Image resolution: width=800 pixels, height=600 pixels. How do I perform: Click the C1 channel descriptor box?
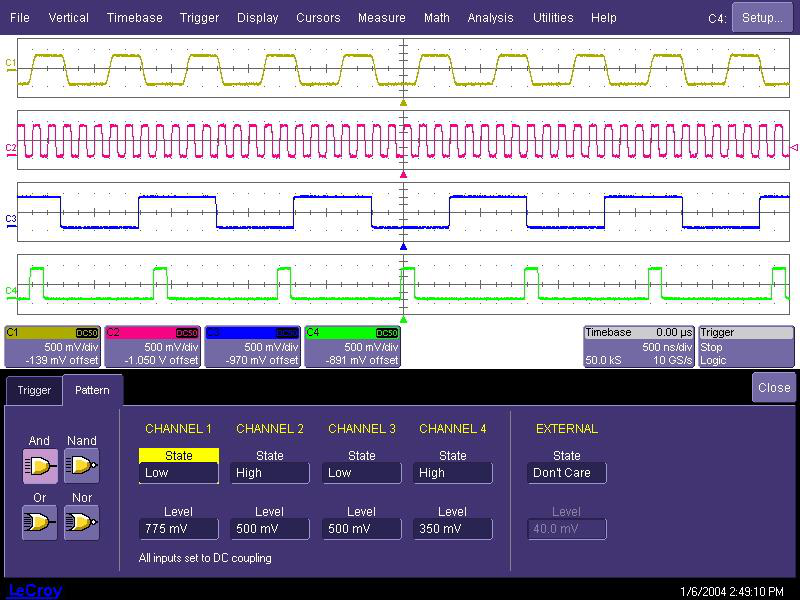[x=53, y=346]
